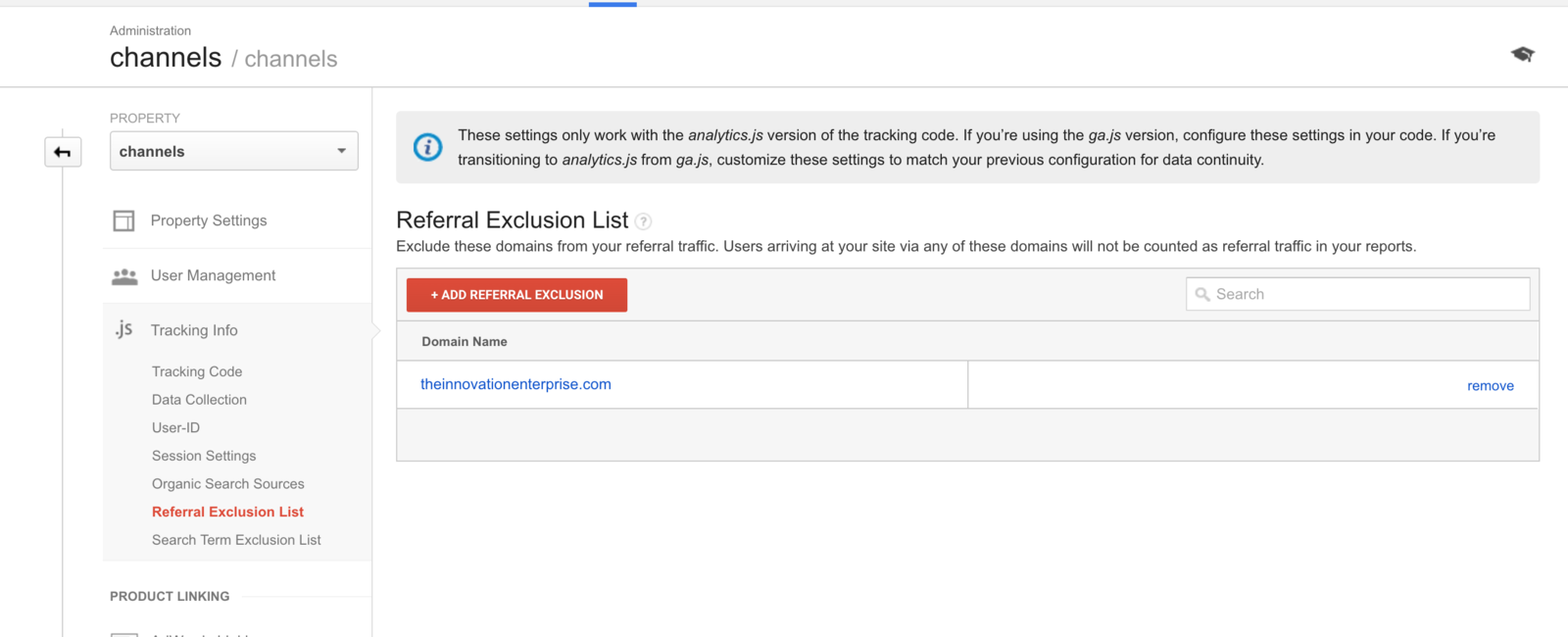Click the back arrow button

coord(63,152)
